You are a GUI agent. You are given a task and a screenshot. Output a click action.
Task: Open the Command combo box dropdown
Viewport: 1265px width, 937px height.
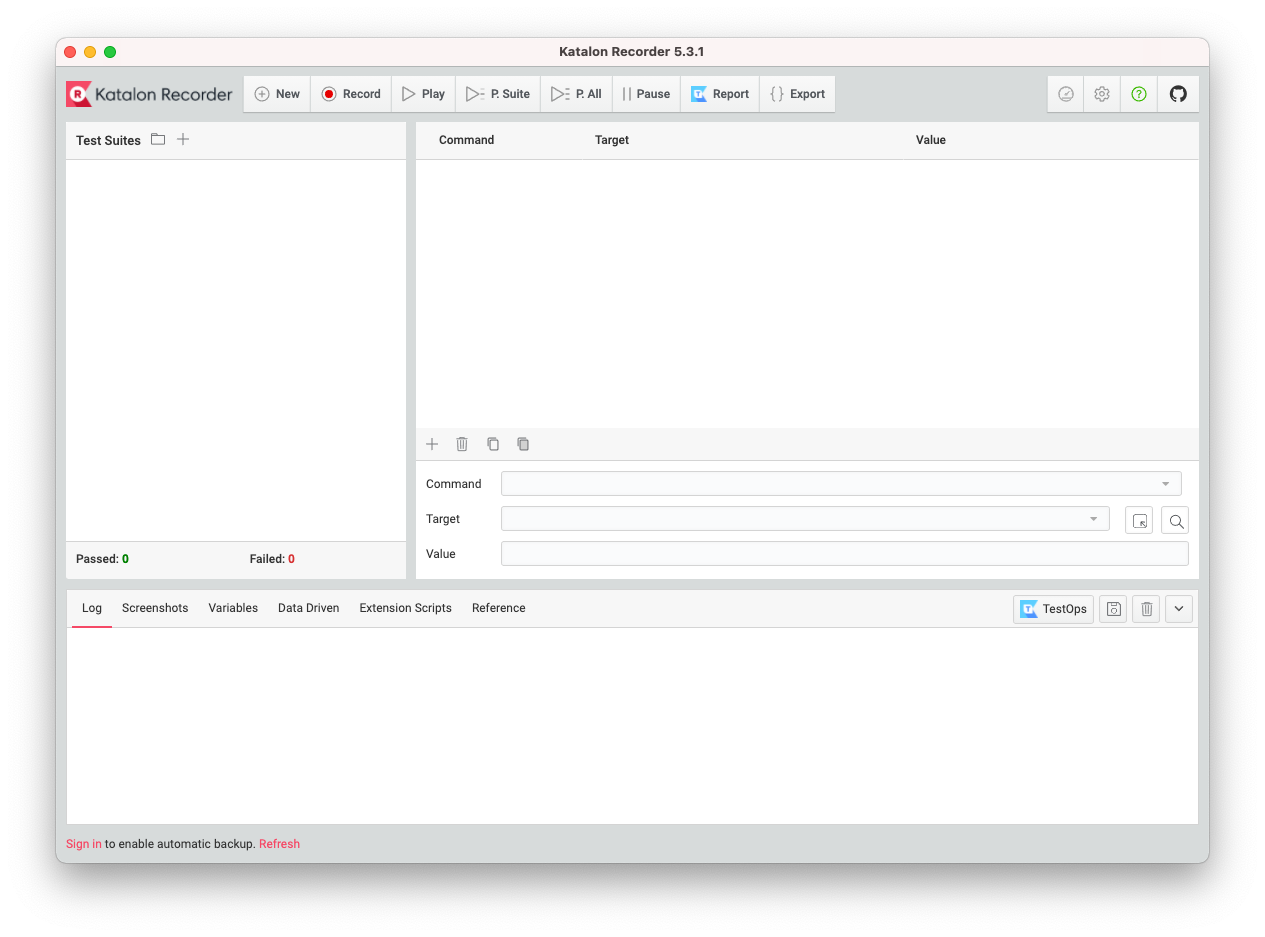(1165, 484)
